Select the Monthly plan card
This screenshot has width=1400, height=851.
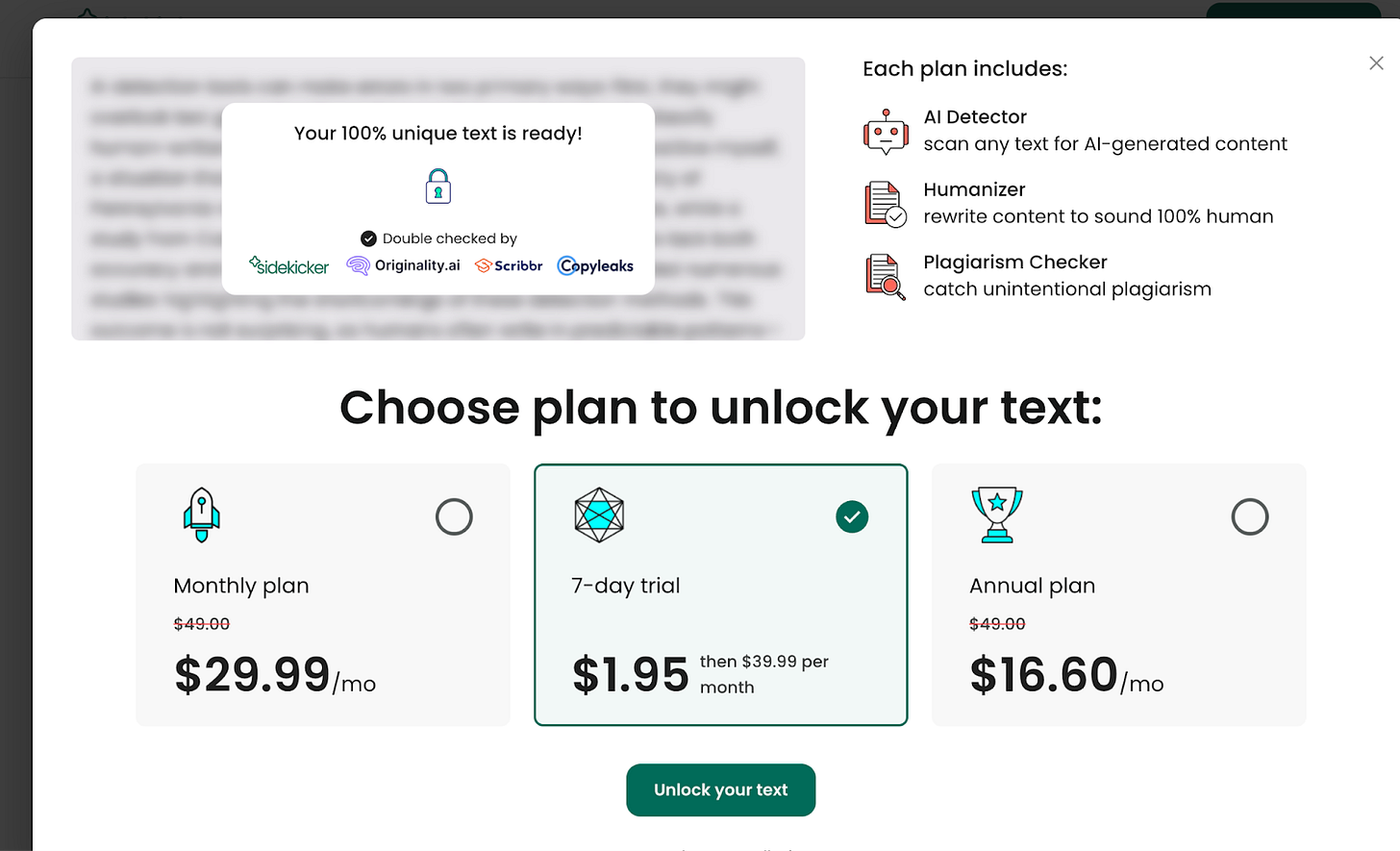tap(323, 594)
